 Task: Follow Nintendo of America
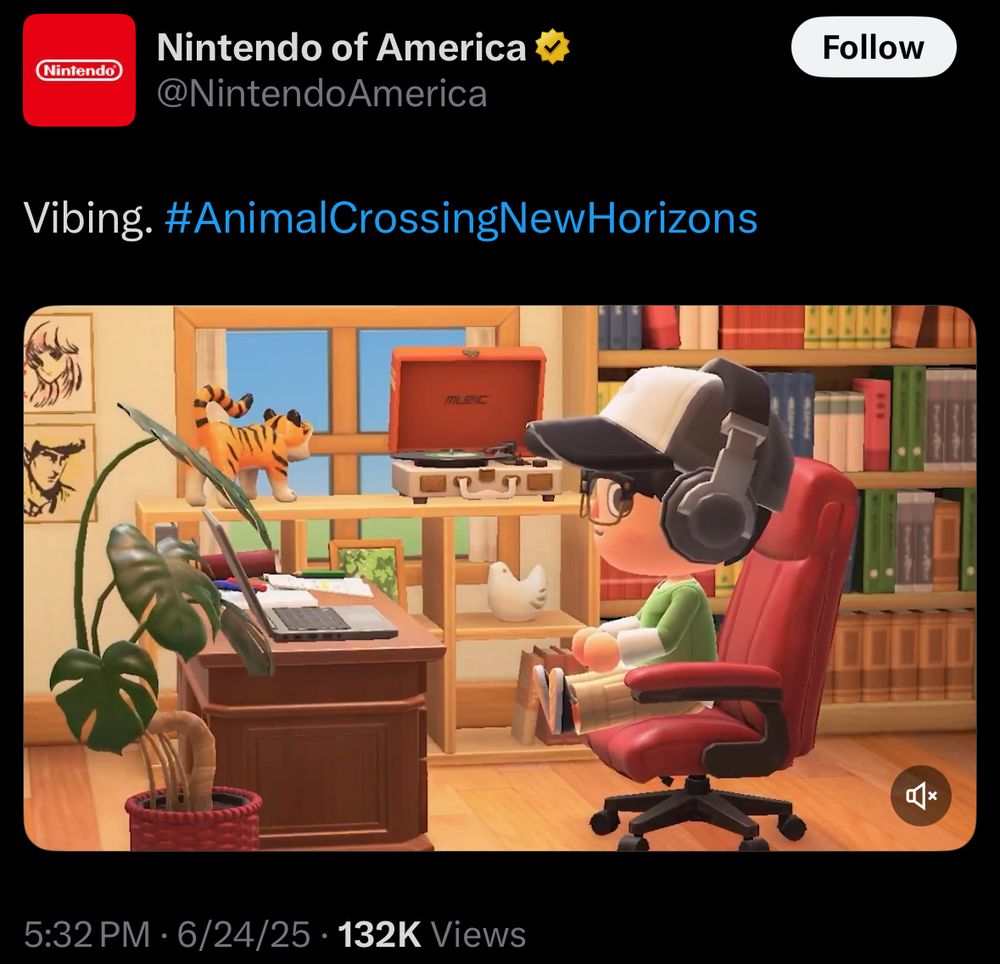coord(873,47)
